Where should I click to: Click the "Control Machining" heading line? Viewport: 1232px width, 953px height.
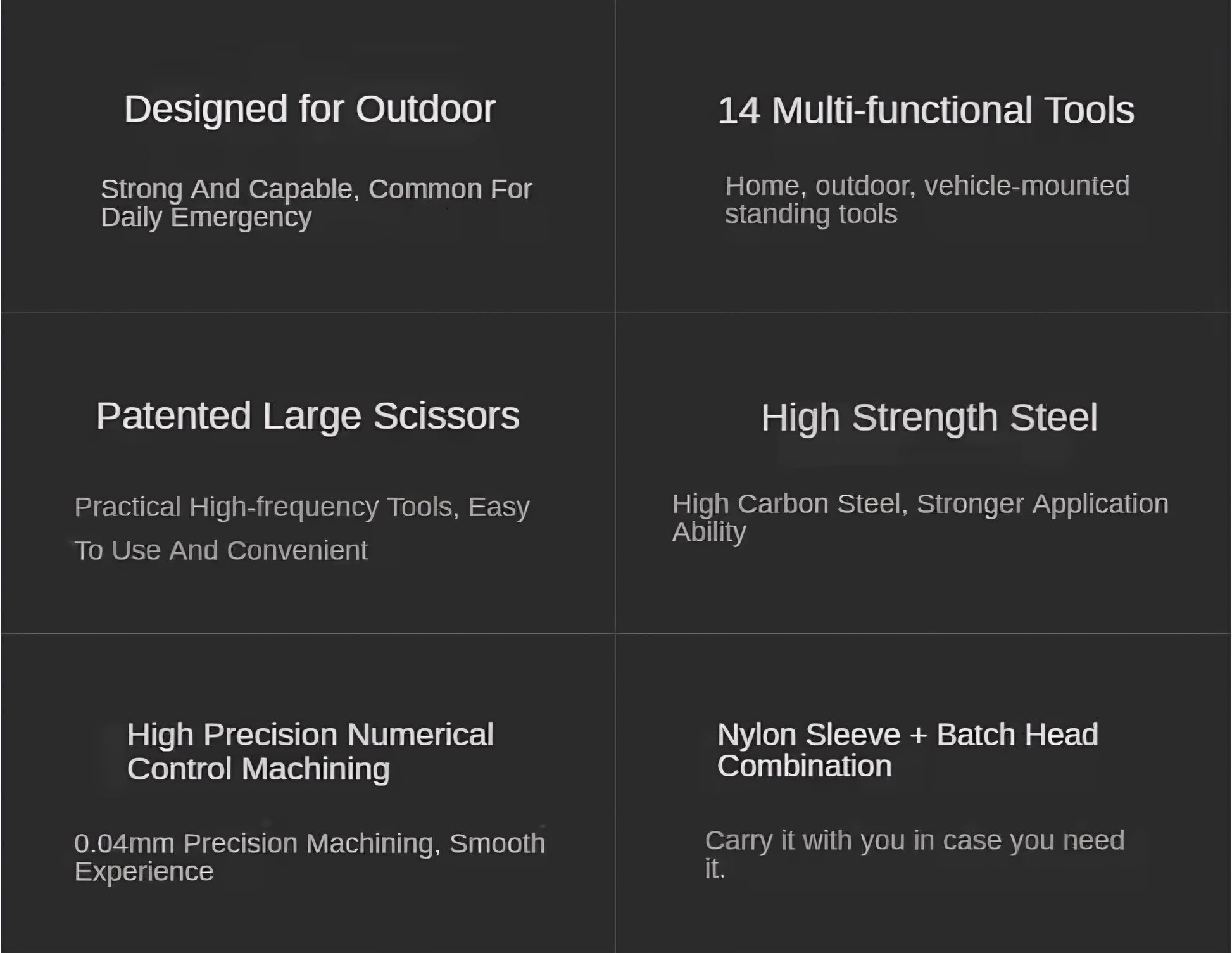(258, 769)
